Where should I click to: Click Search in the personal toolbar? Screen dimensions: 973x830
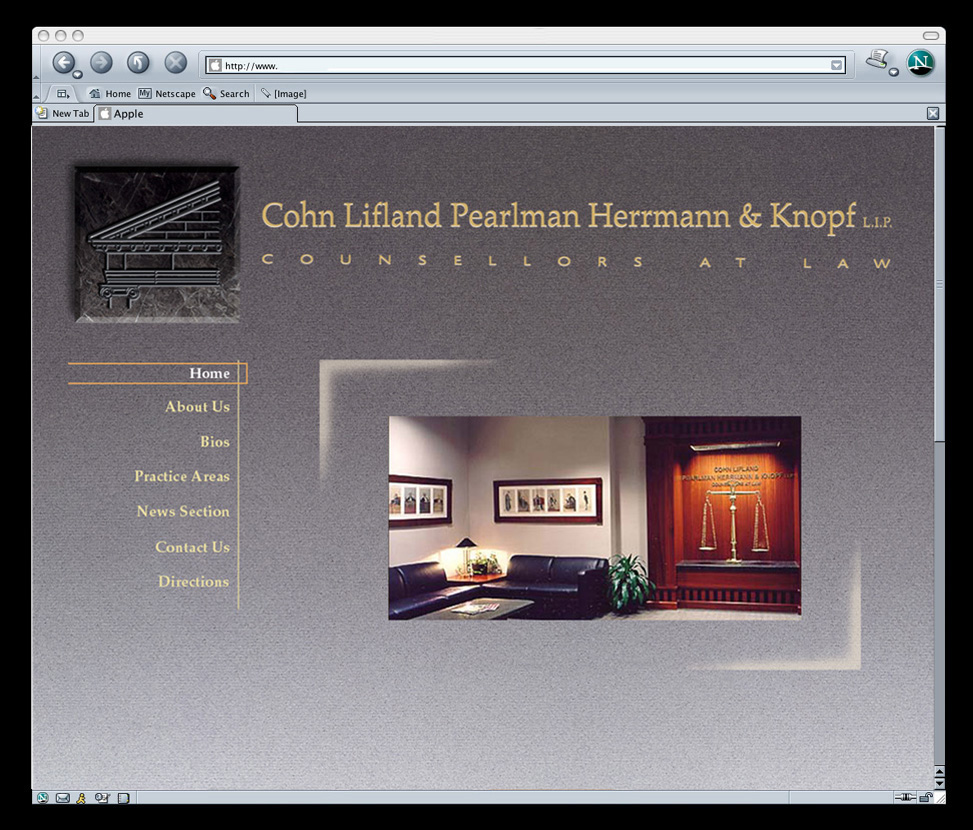coord(226,94)
